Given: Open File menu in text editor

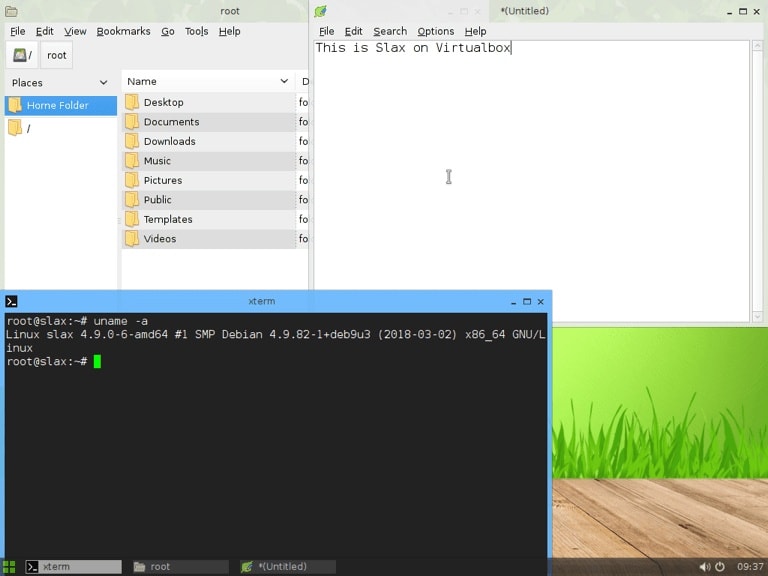Looking at the screenshot, I should 327,31.
